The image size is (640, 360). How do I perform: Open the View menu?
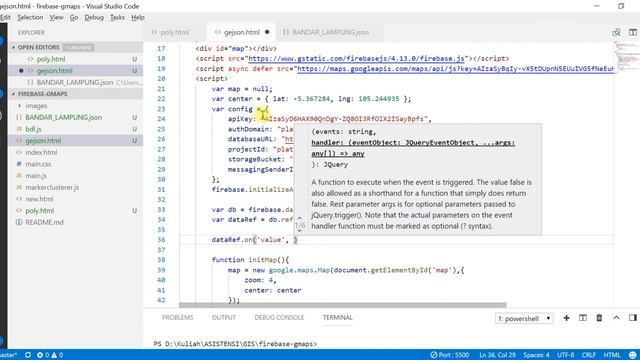[x=56, y=17]
